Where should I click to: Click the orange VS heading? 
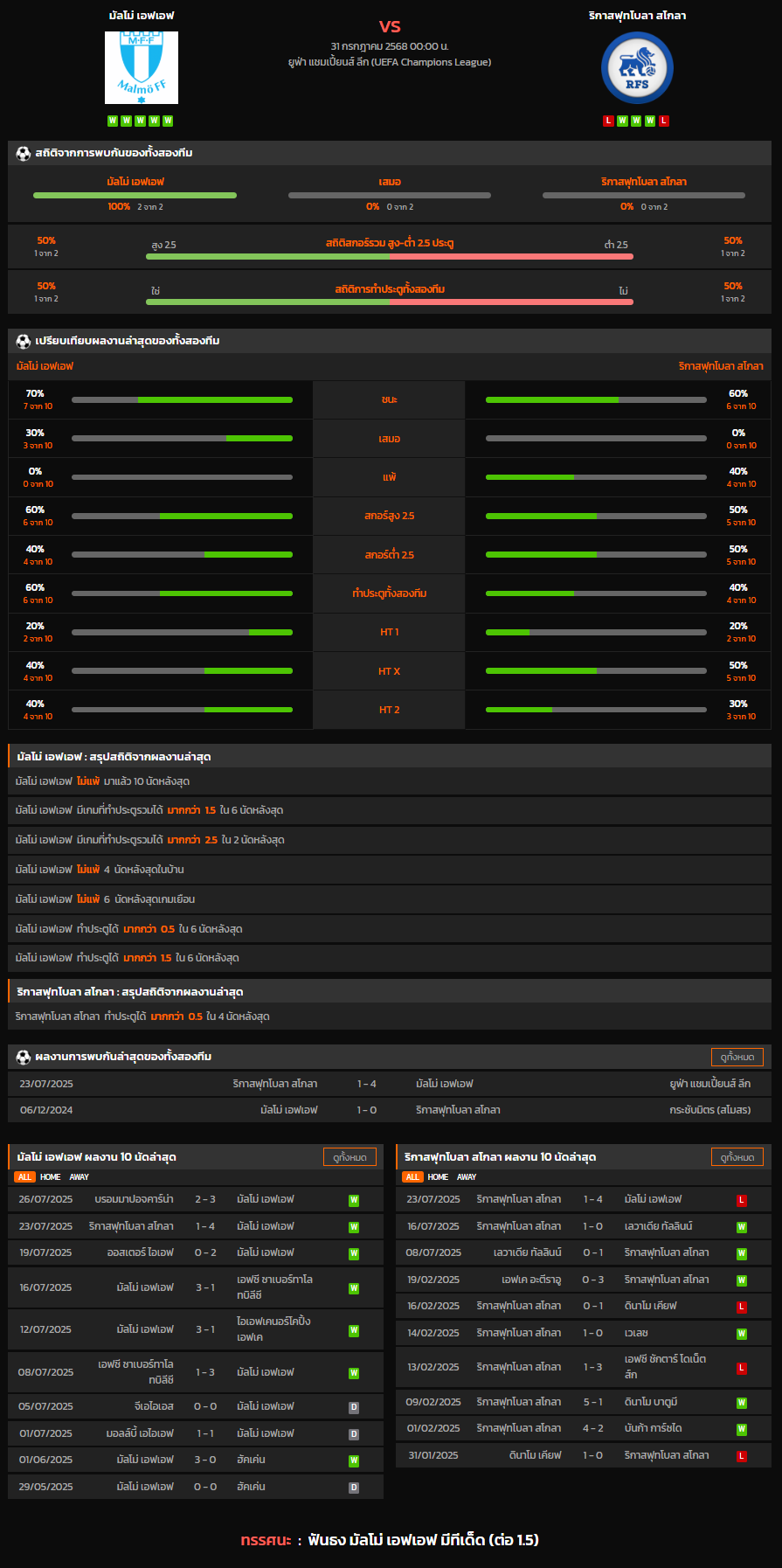390,26
